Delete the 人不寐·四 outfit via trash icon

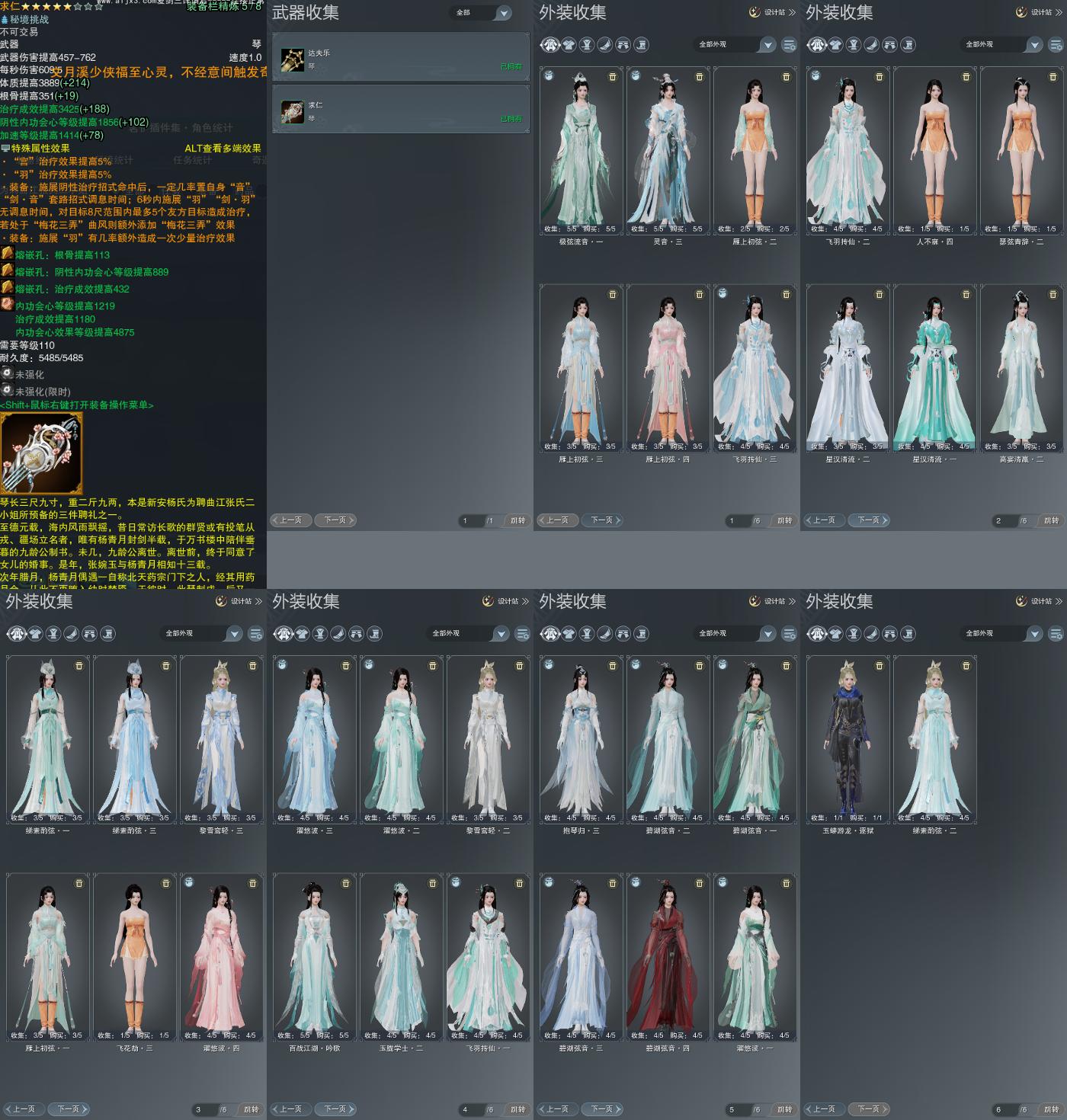coord(966,77)
